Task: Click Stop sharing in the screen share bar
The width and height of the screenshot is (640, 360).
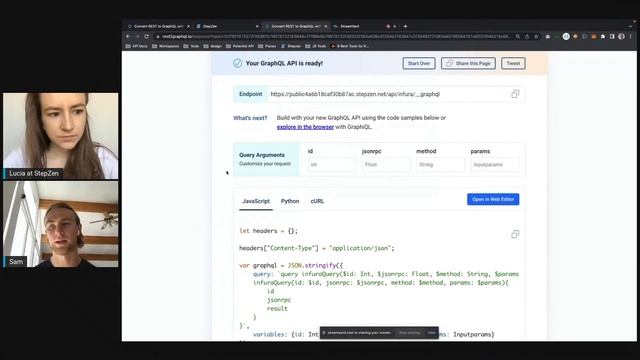Action: click(409, 333)
